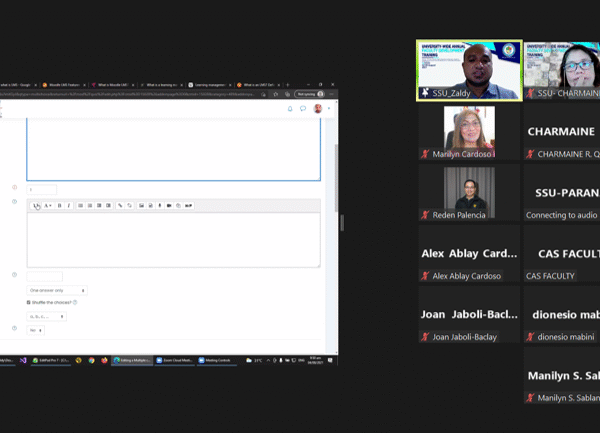The width and height of the screenshot is (600, 433).
Task: Click the outdent icon in editor toolbar
Action: (99, 206)
